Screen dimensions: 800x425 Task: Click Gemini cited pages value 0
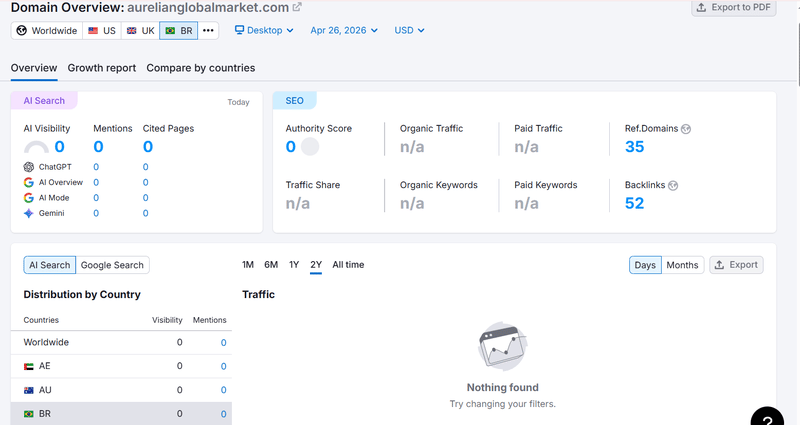coord(145,213)
